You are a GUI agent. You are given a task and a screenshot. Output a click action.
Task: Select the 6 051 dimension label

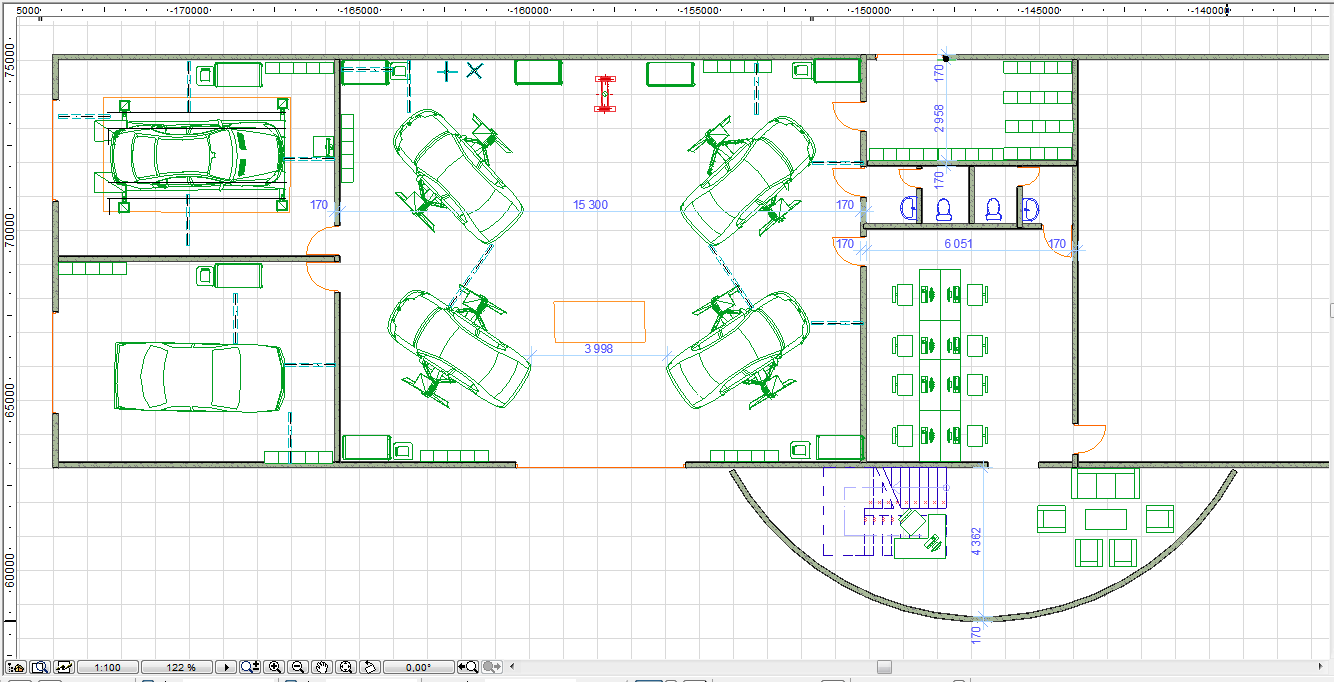tap(959, 244)
